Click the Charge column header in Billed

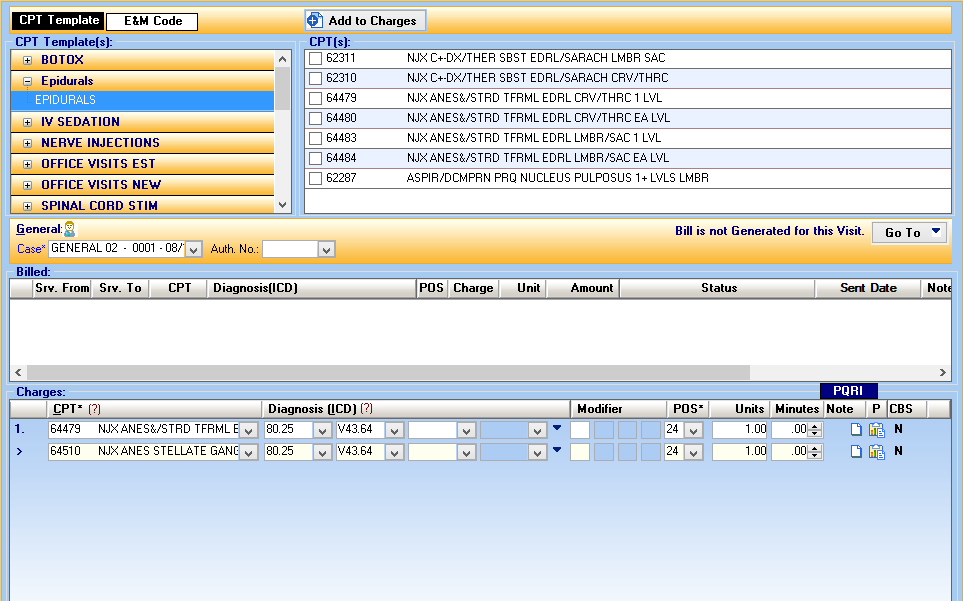473,288
